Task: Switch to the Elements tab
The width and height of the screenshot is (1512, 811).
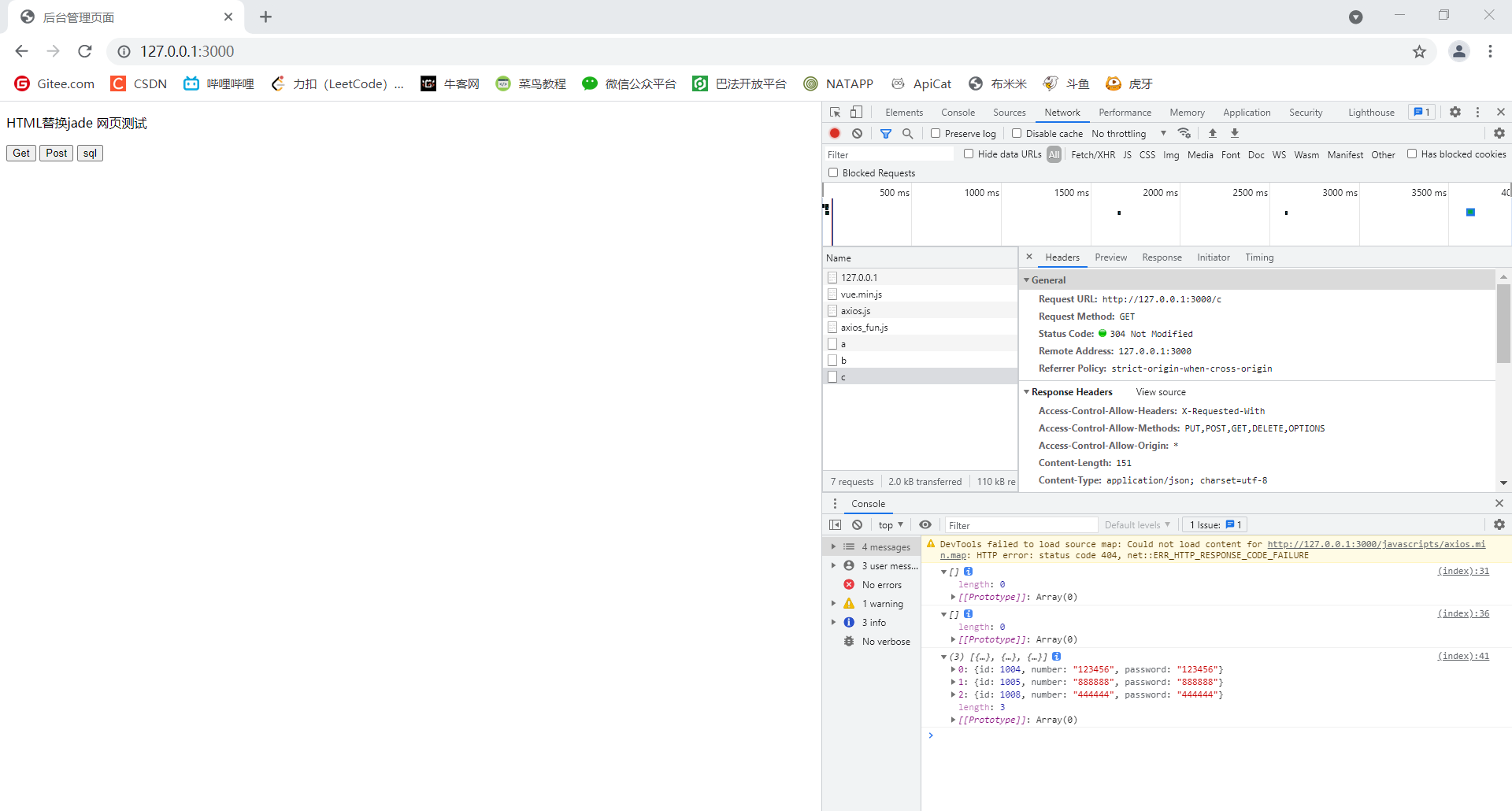Action: coord(904,113)
